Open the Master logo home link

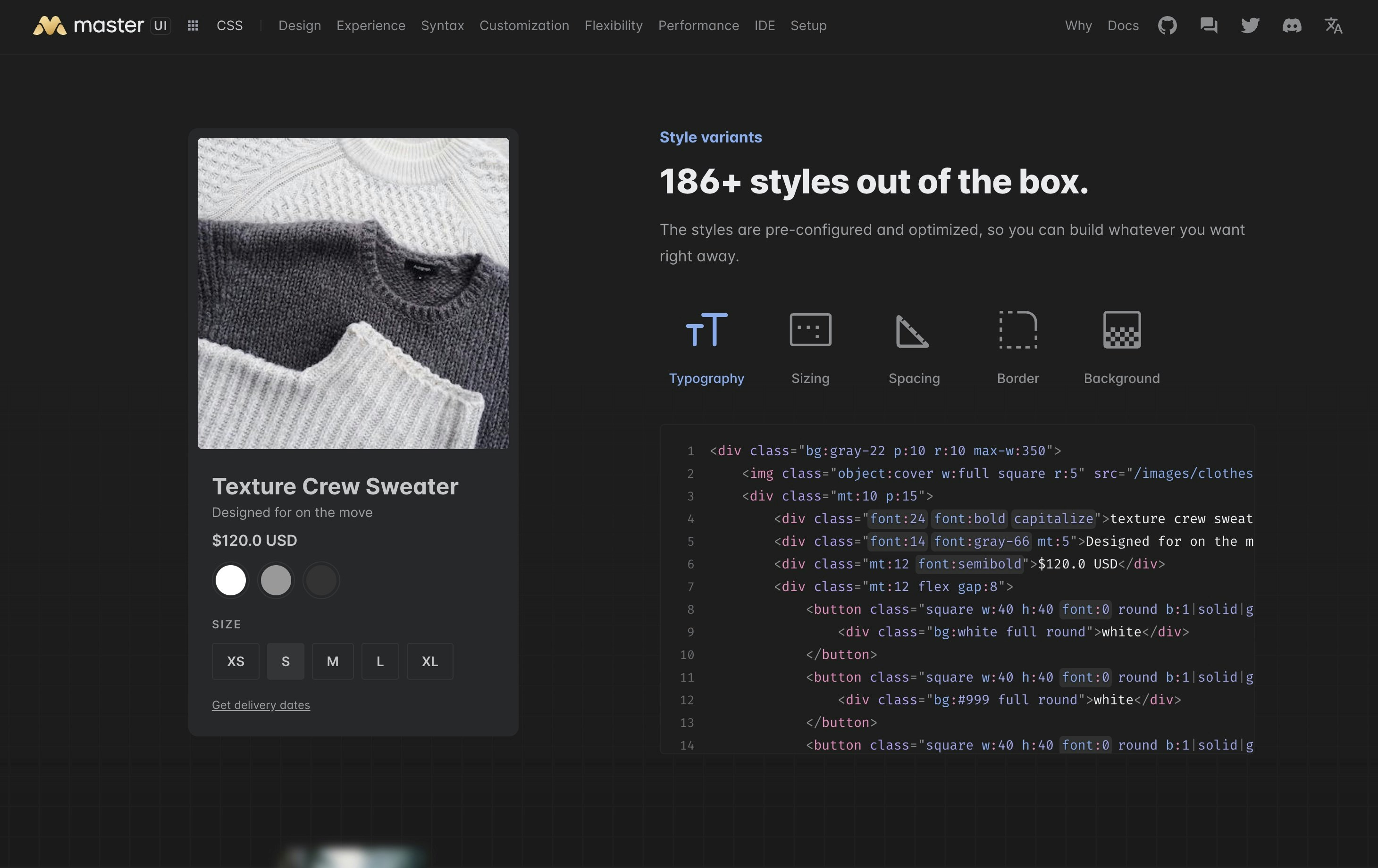pyautogui.click(x=88, y=26)
